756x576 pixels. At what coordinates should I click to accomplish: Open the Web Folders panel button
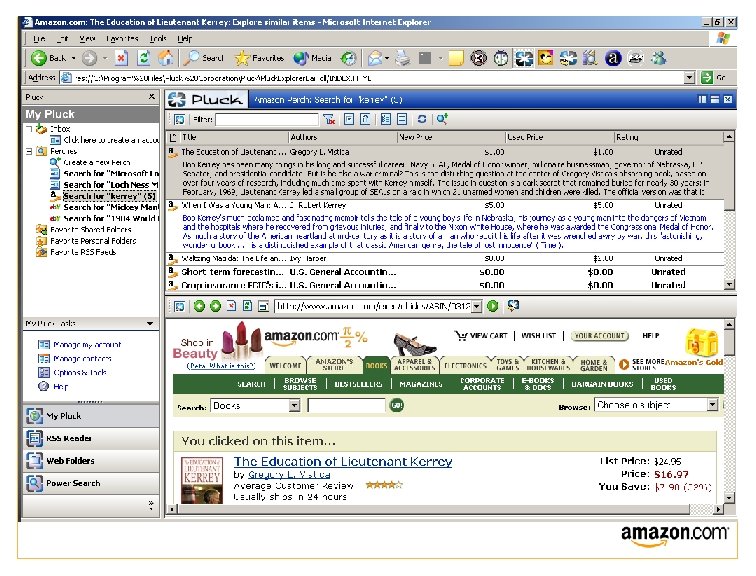tap(91, 461)
